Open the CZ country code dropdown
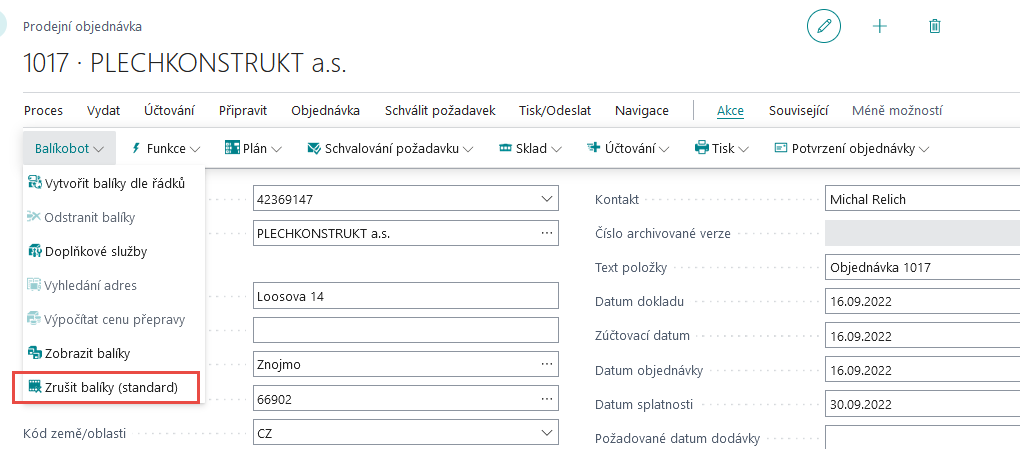The image size is (1020, 449). pos(546,432)
